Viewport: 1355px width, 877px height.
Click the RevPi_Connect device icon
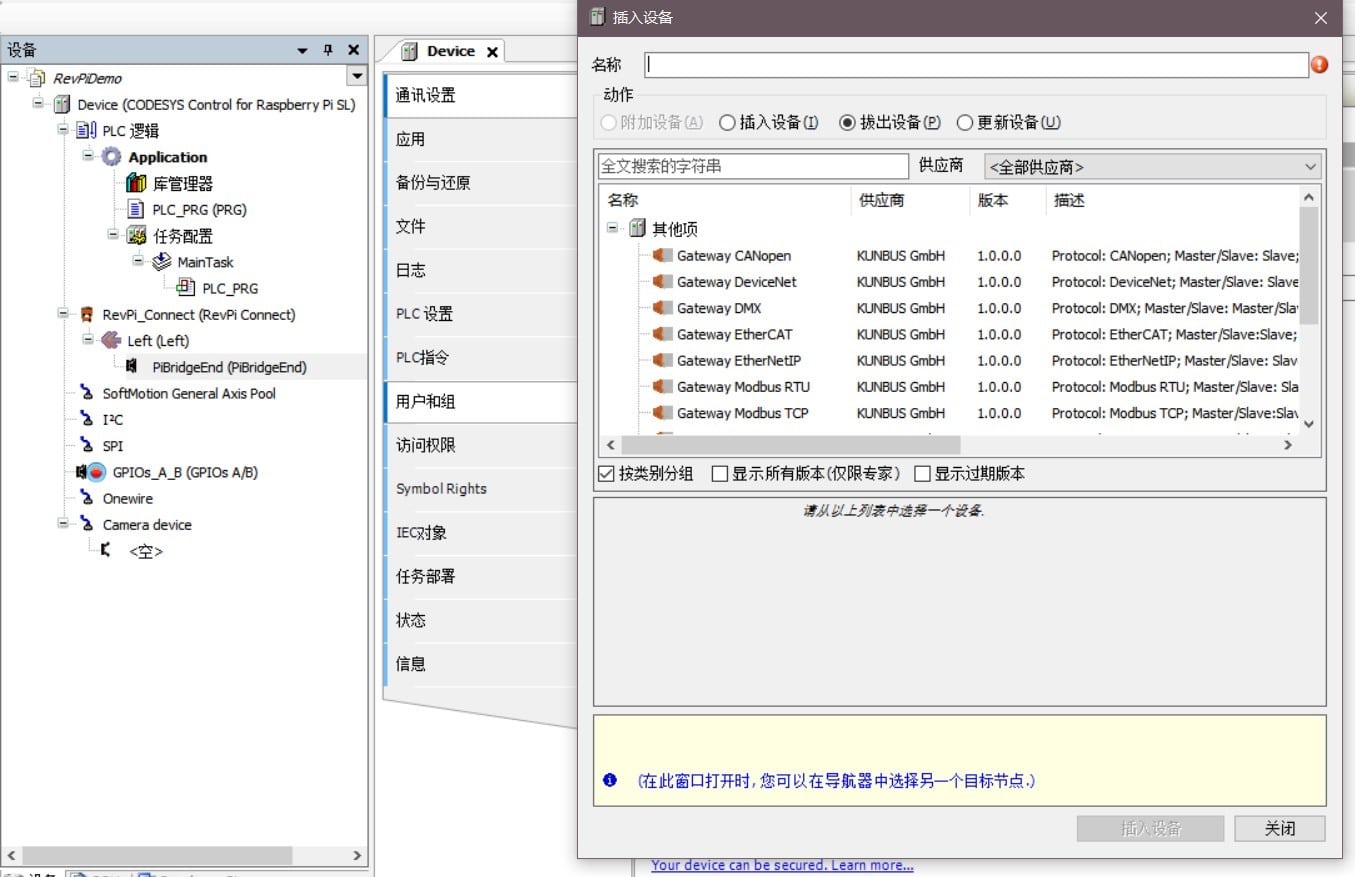click(x=87, y=314)
